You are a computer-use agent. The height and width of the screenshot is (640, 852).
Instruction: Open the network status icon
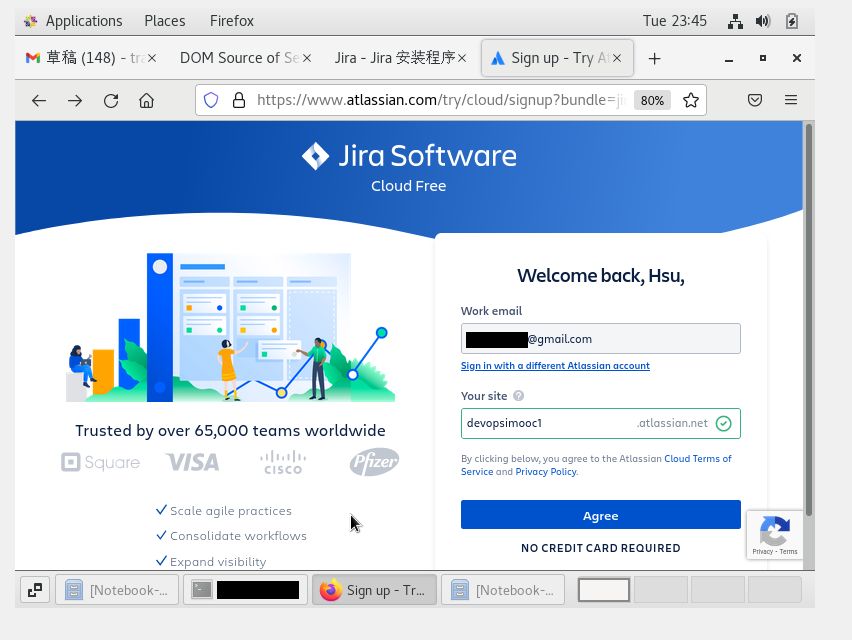[x=735, y=21]
